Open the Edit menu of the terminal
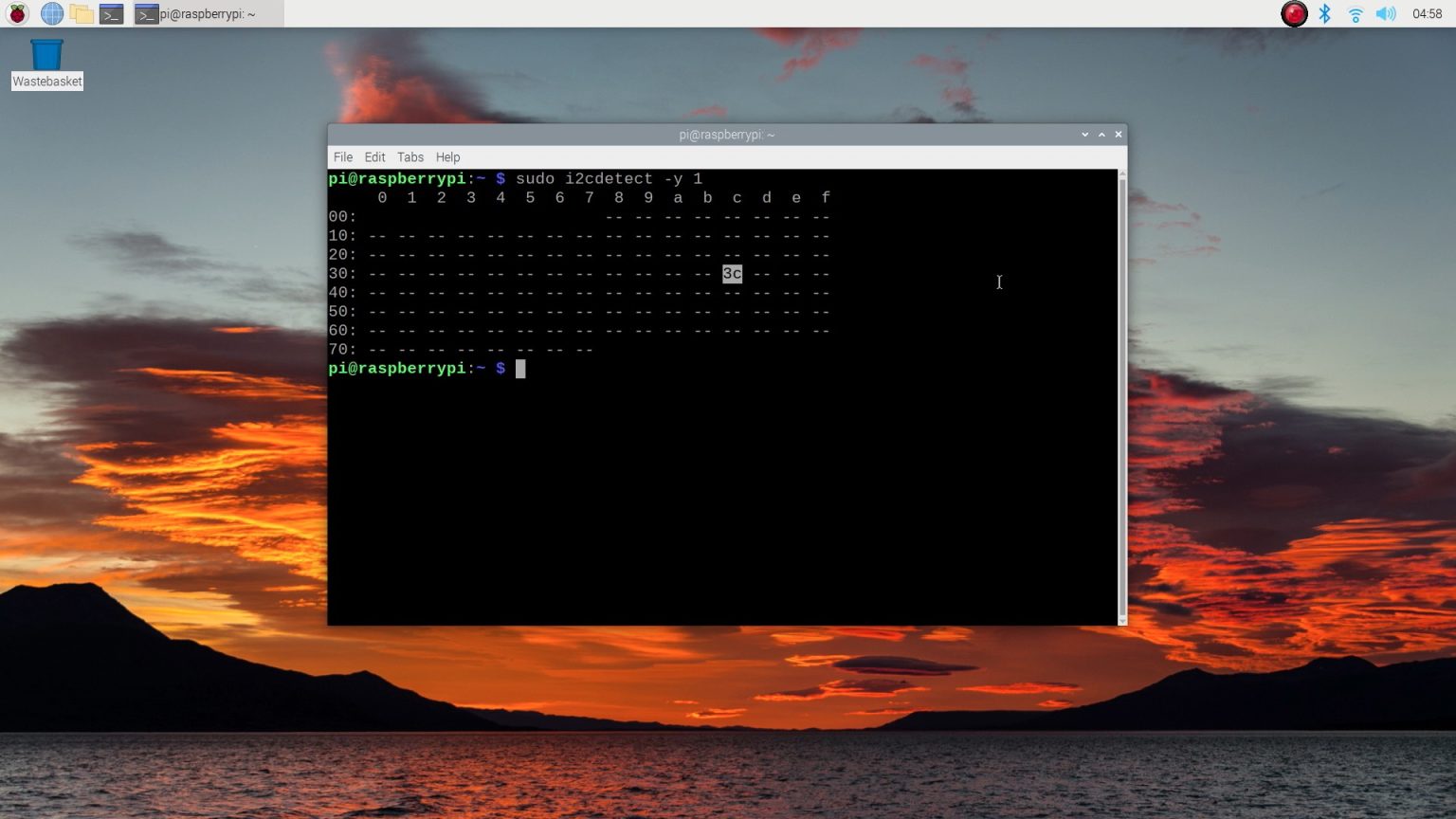This screenshot has width=1456, height=819. coord(374,156)
